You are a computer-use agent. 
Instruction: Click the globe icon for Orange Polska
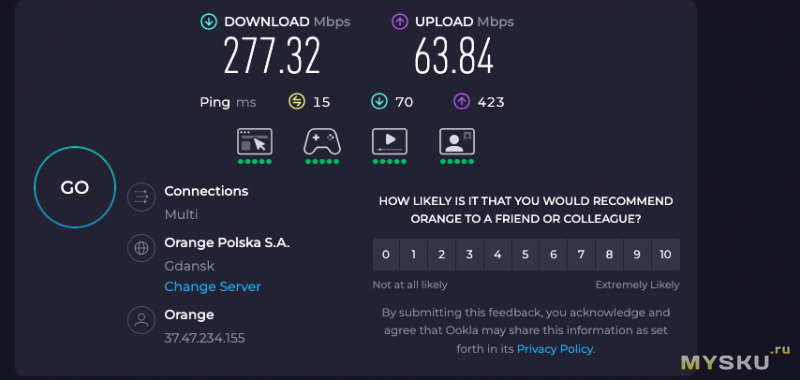tap(141, 248)
